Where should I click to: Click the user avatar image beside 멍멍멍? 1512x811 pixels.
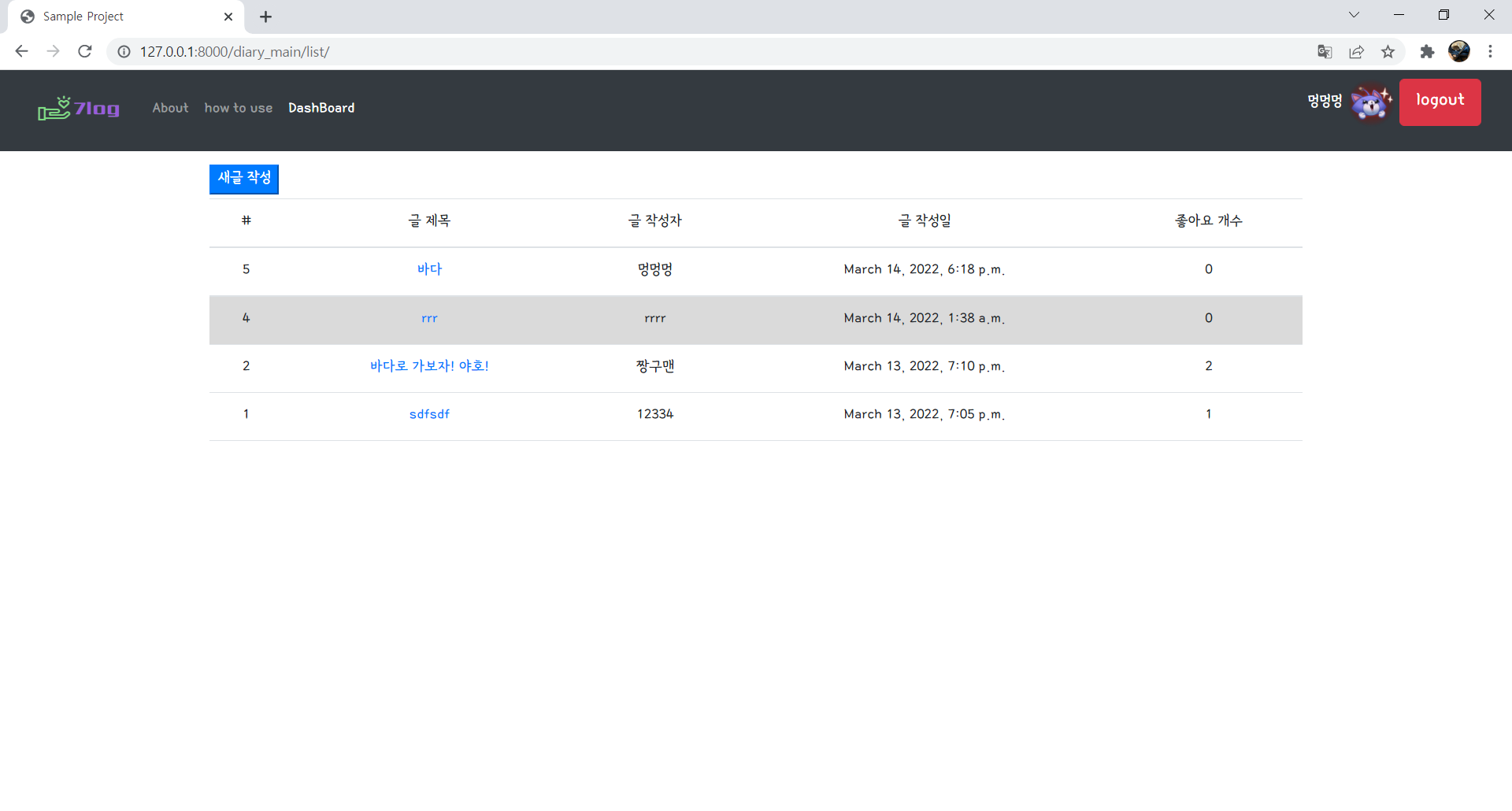click(1371, 102)
